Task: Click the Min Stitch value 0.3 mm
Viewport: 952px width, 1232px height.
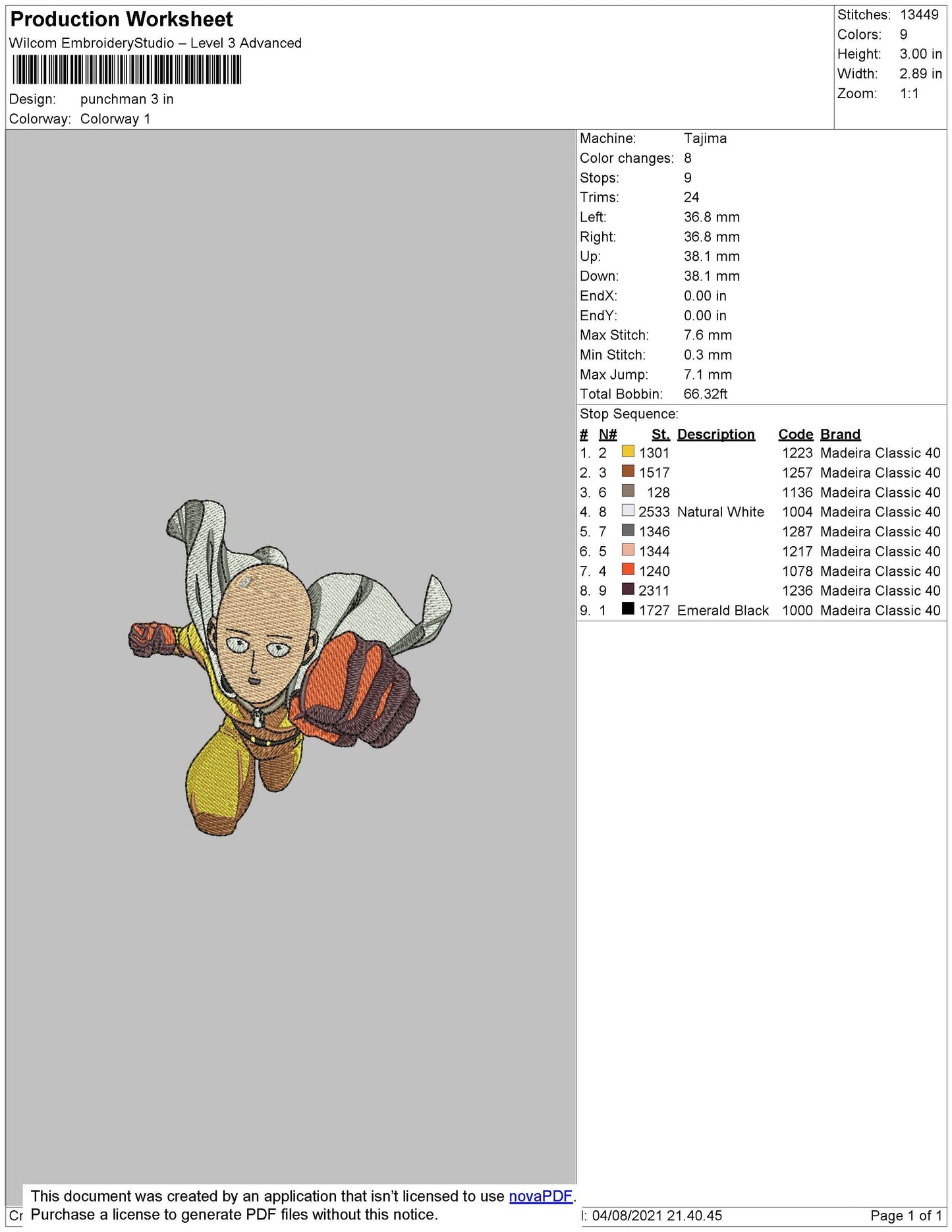Action: [708, 355]
